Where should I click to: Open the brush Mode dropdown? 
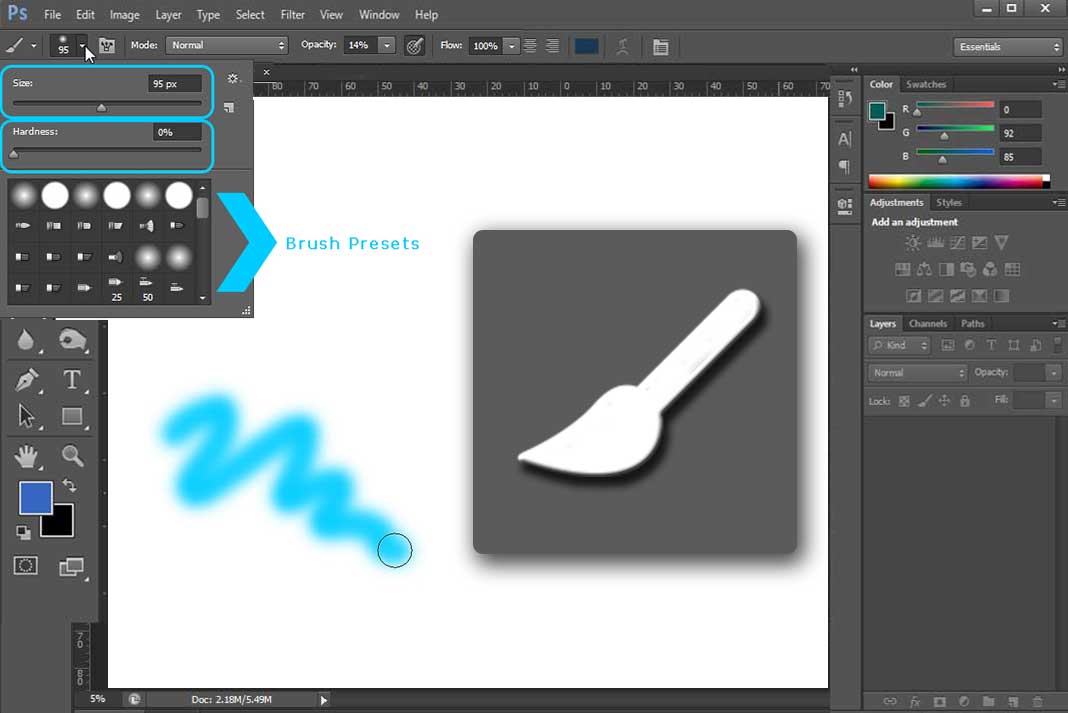click(x=227, y=45)
